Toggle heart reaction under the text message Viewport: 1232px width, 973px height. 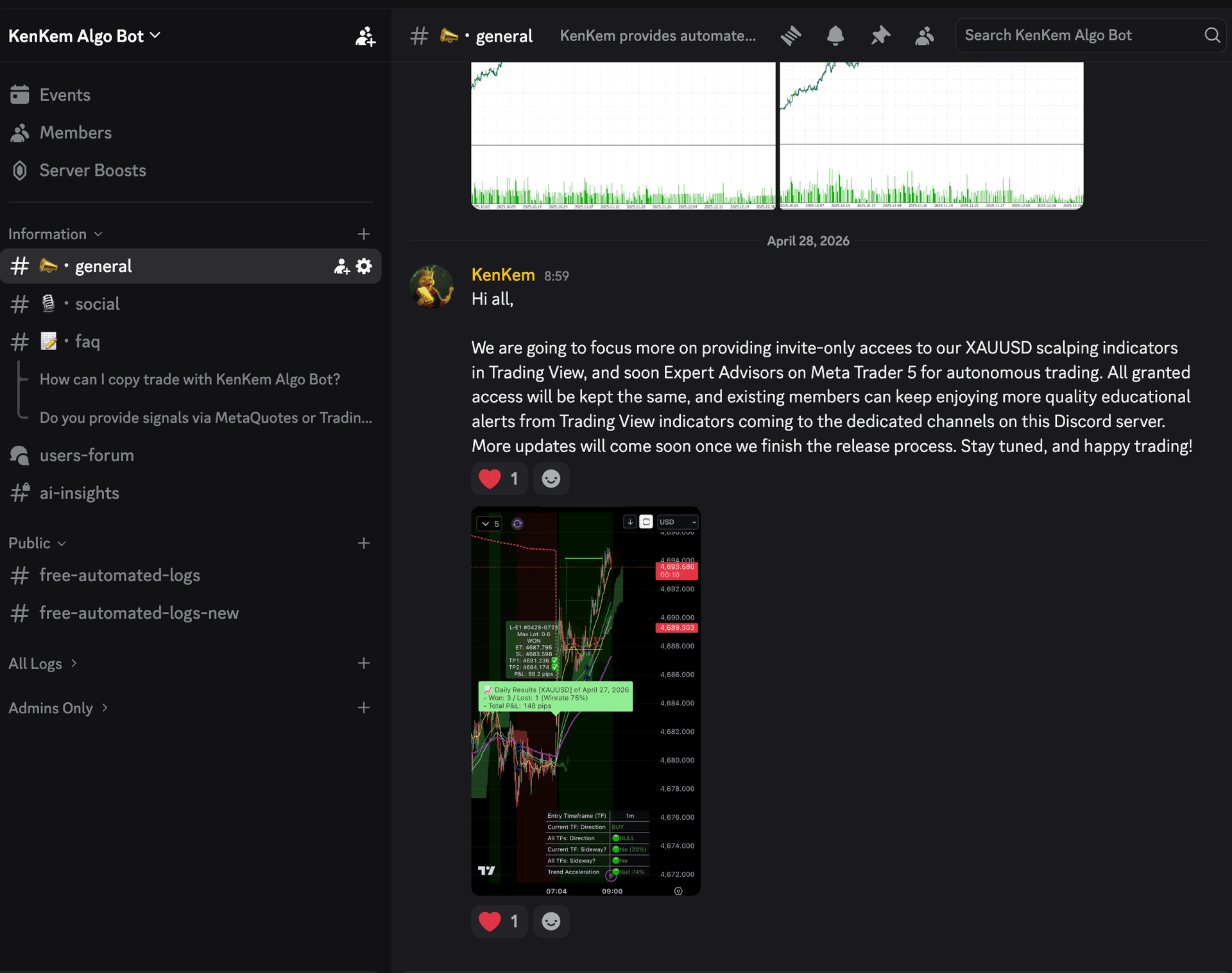pos(499,478)
